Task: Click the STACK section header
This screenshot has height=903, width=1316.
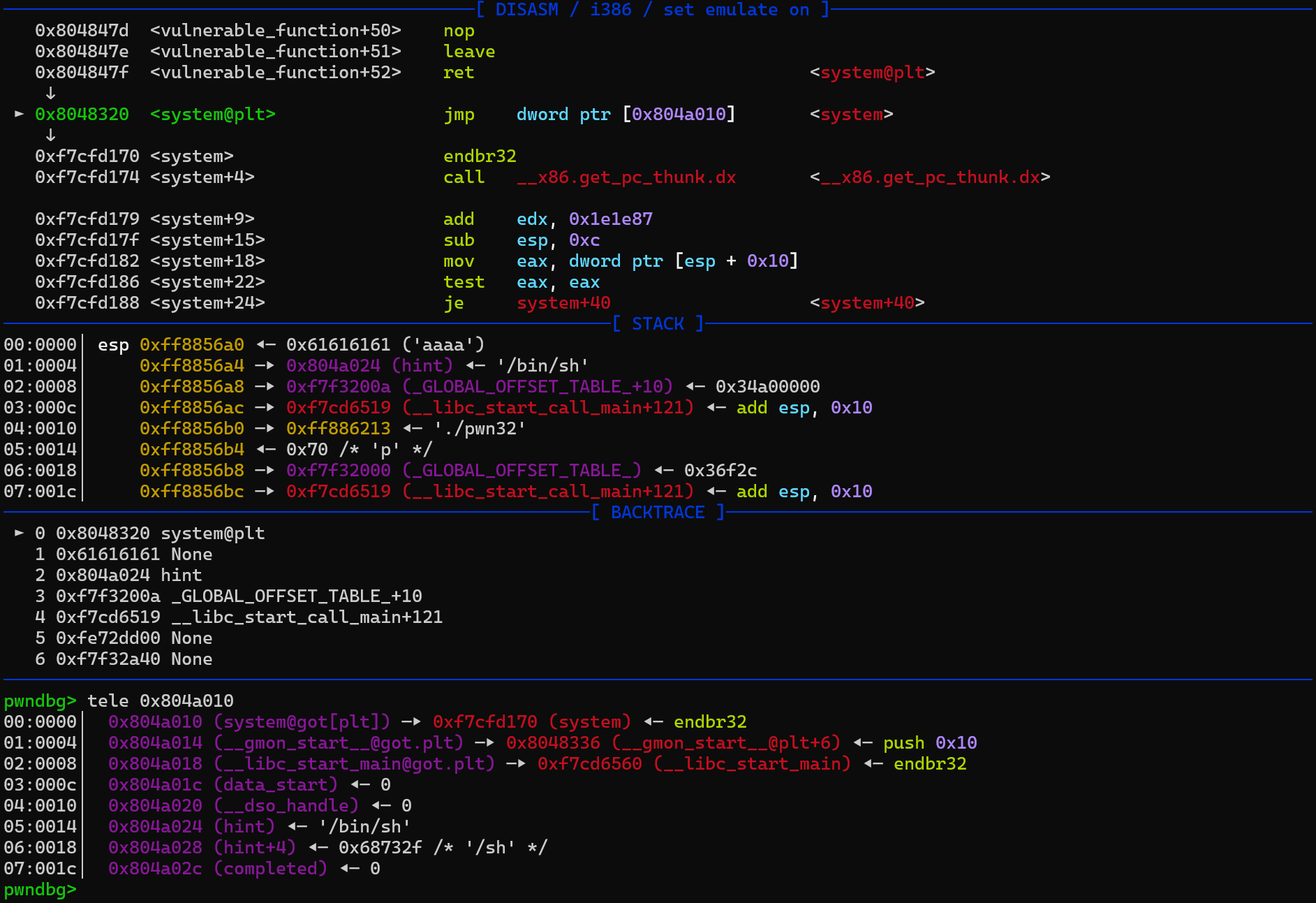Action: tap(658, 324)
